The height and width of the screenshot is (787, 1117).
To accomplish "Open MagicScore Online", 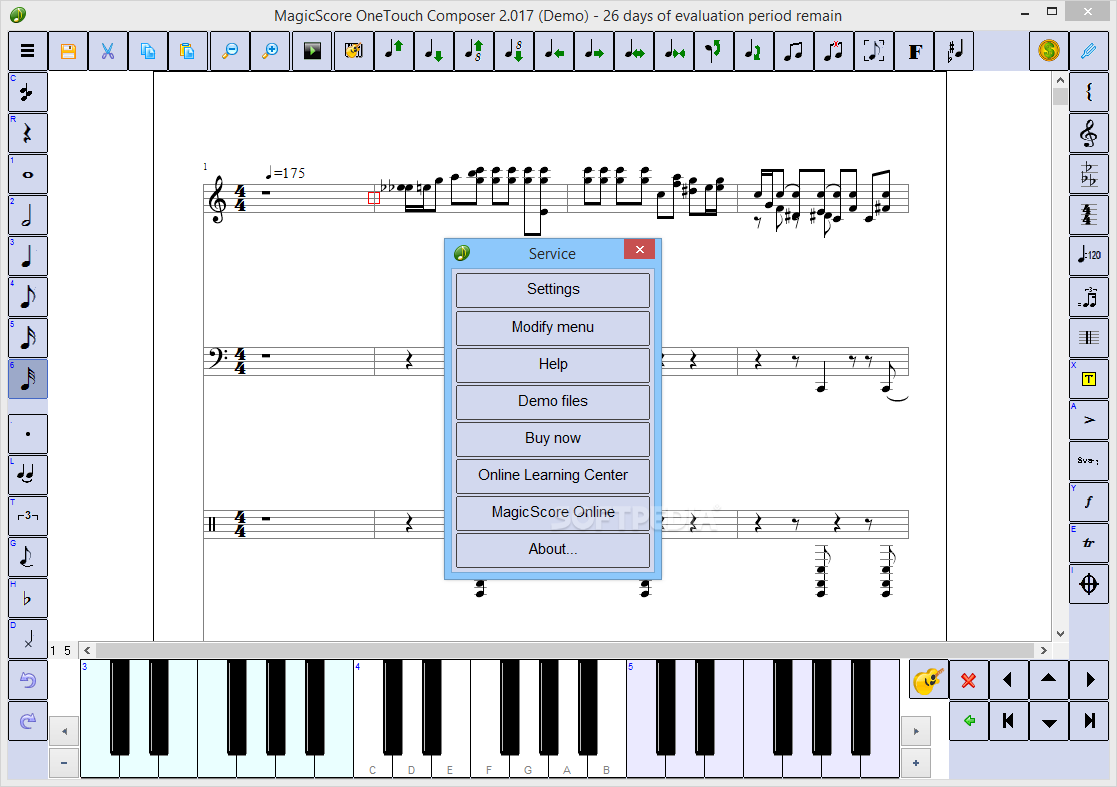I will point(553,513).
